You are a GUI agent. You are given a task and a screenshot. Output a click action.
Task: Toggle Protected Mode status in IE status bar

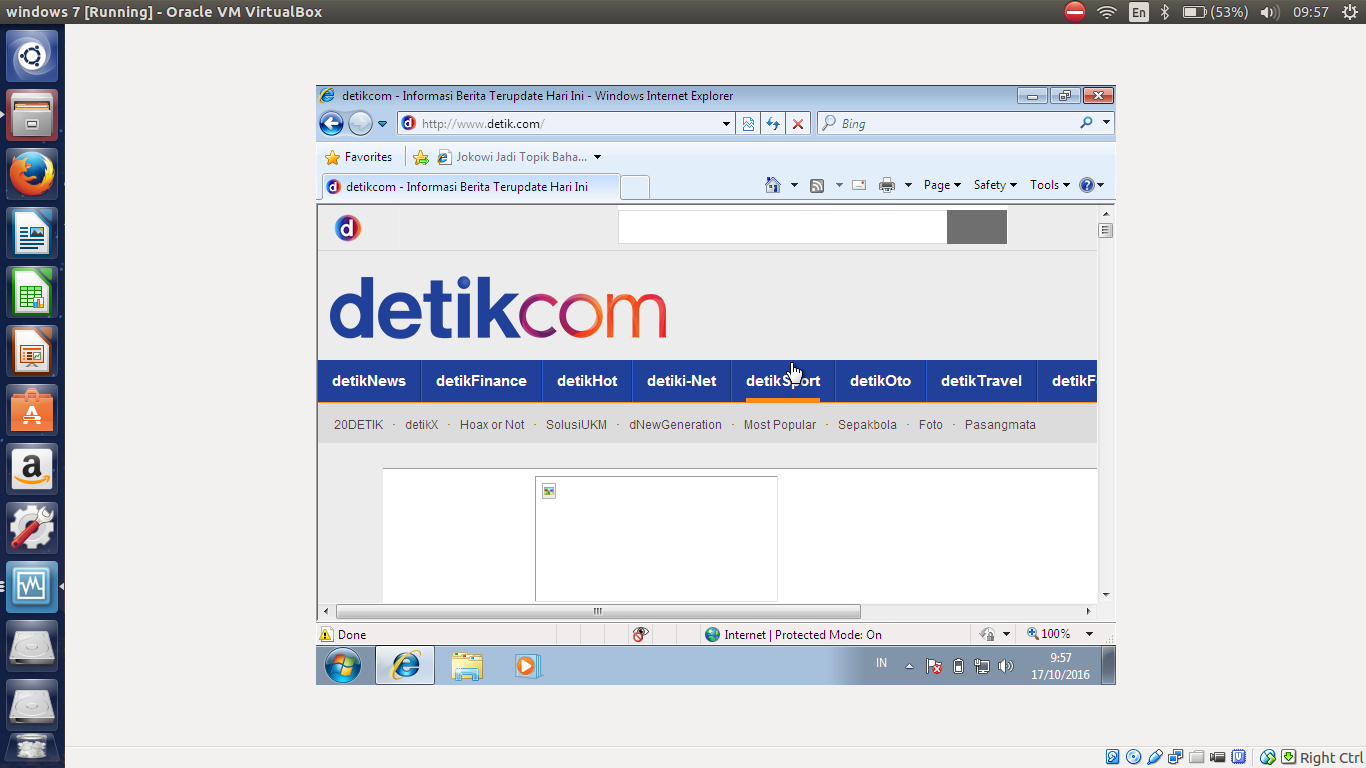pyautogui.click(x=793, y=634)
